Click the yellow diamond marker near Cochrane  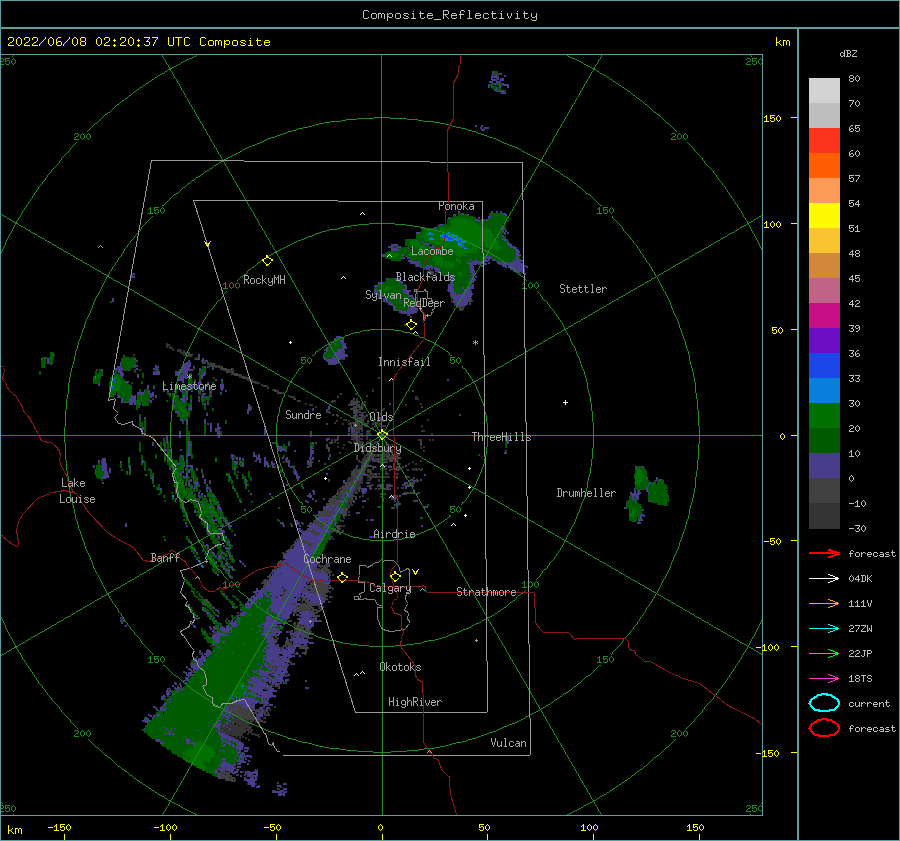click(x=343, y=577)
